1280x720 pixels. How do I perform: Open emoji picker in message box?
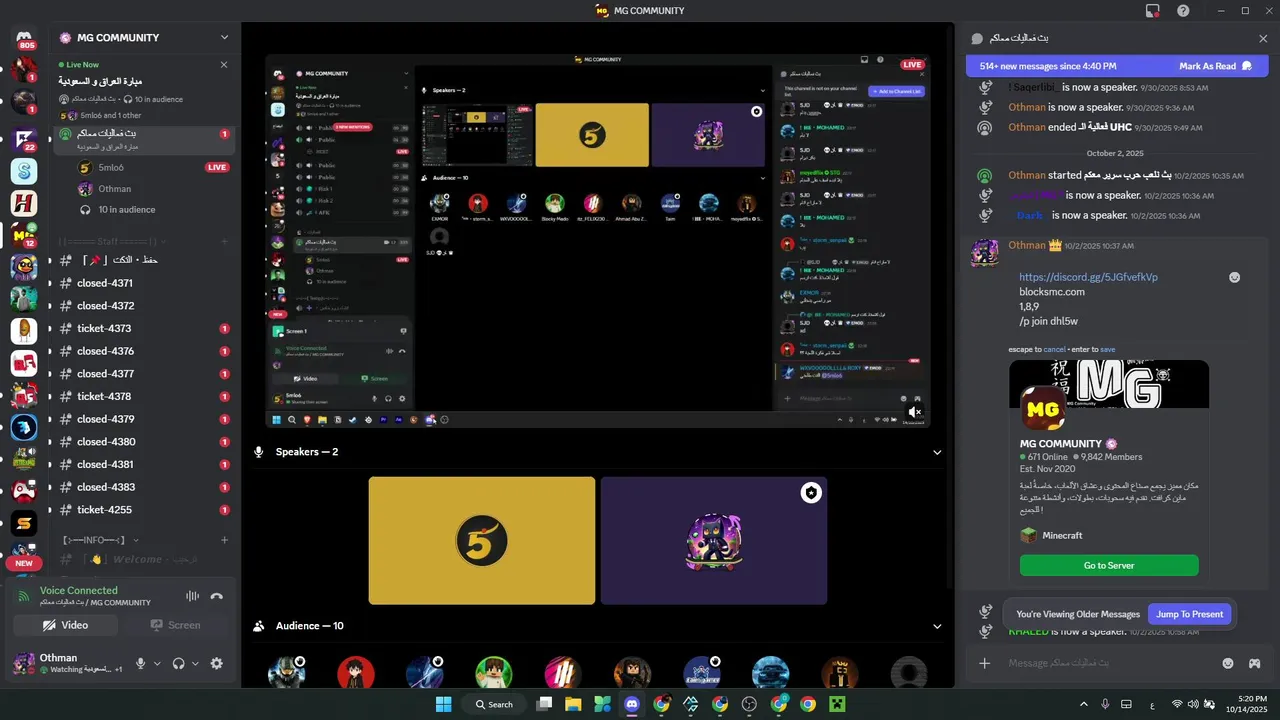tap(1228, 663)
